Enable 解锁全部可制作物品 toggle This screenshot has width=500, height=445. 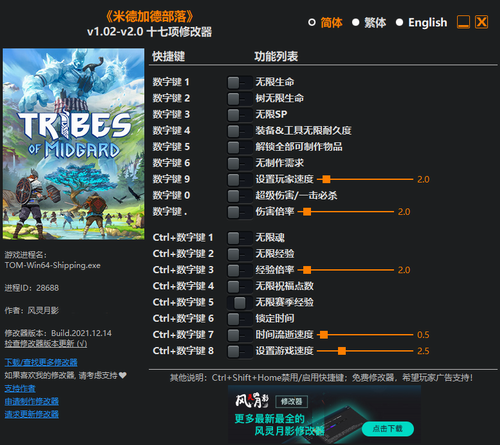[x=239, y=147]
